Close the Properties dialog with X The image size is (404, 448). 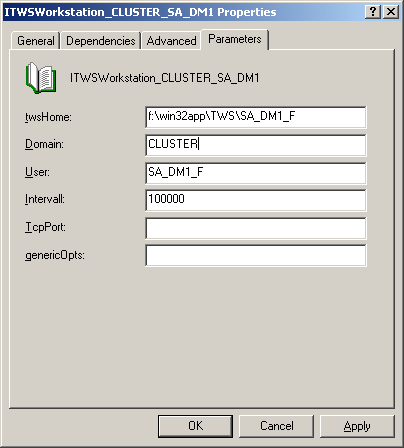pyautogui.click(x=391, y=12)
